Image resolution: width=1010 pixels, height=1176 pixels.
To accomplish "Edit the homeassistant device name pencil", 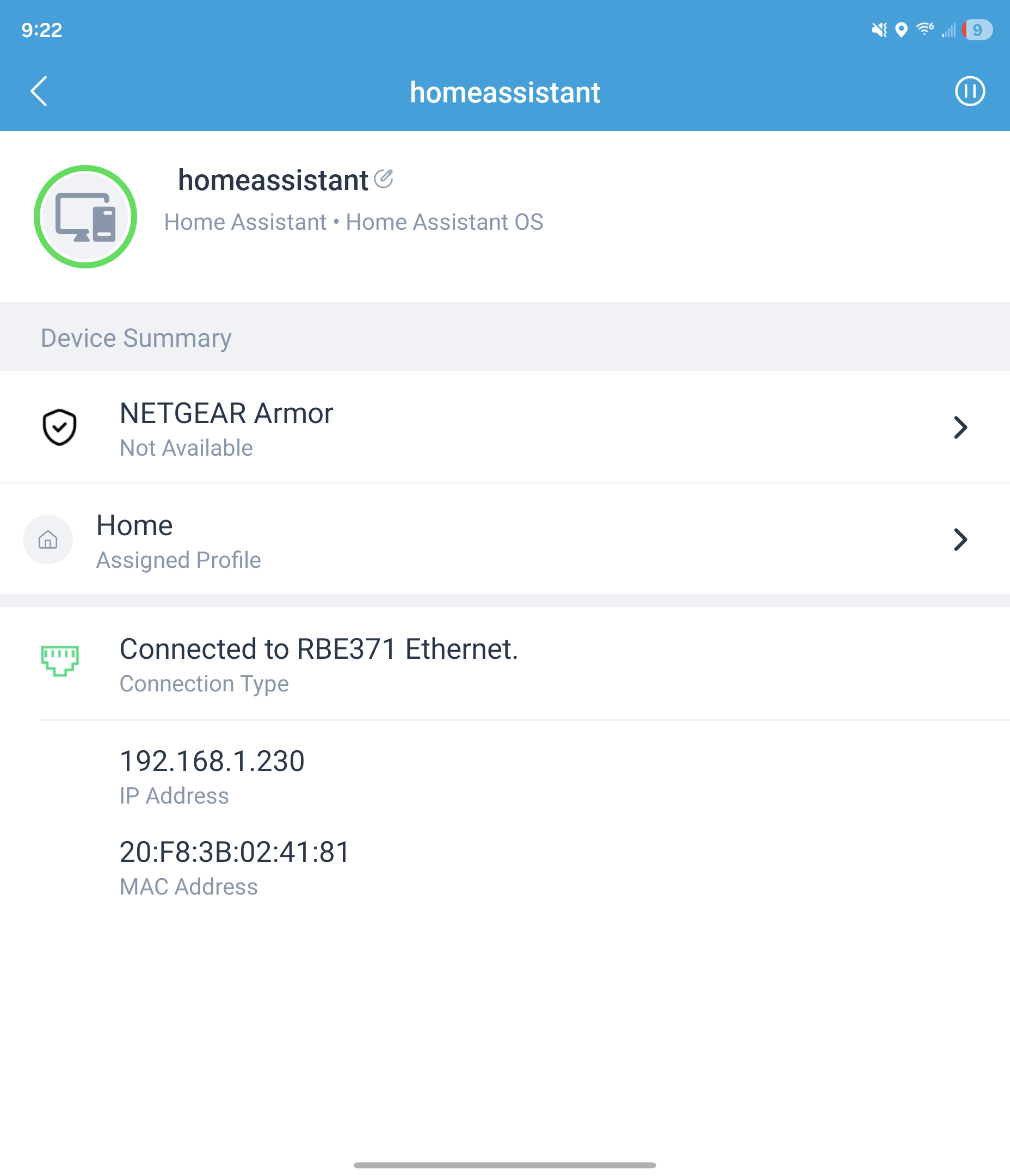I will 384,179.
